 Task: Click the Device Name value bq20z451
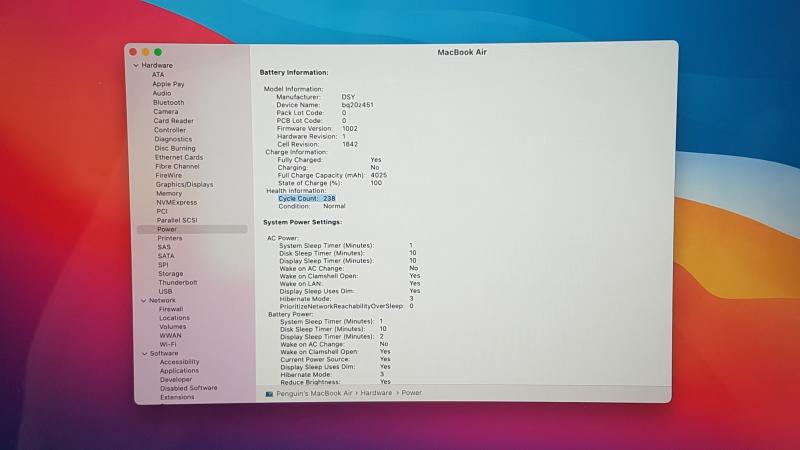(x=358, y=105)
